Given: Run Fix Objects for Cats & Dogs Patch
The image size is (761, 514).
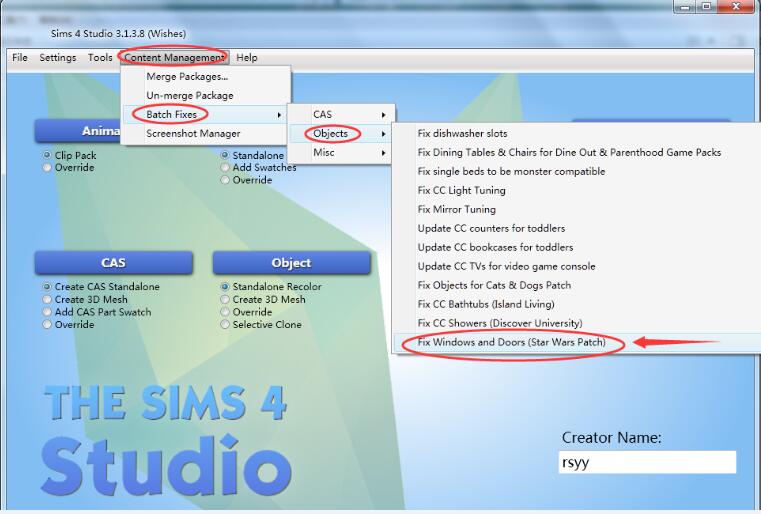Looking at the screenshot, I should (577, 285).
